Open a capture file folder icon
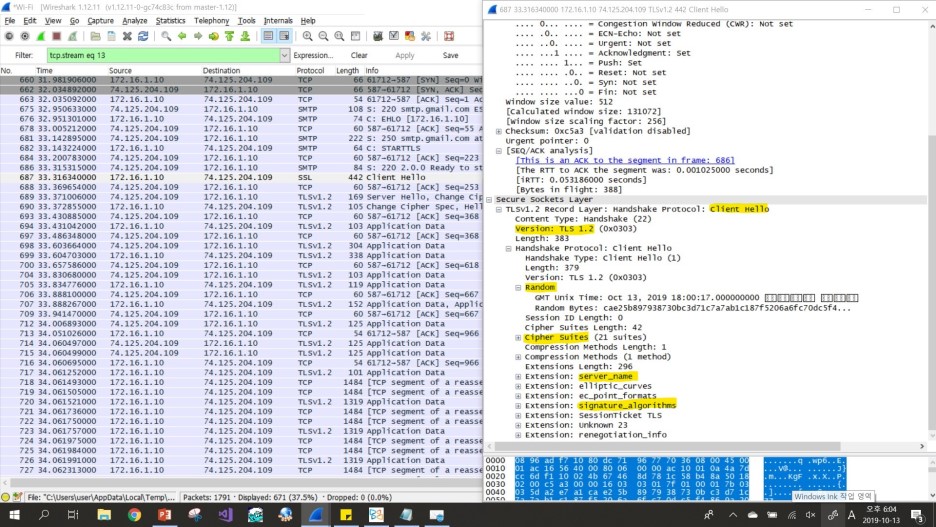This screenshot has height=527, width=936. [x=96, y=36]
